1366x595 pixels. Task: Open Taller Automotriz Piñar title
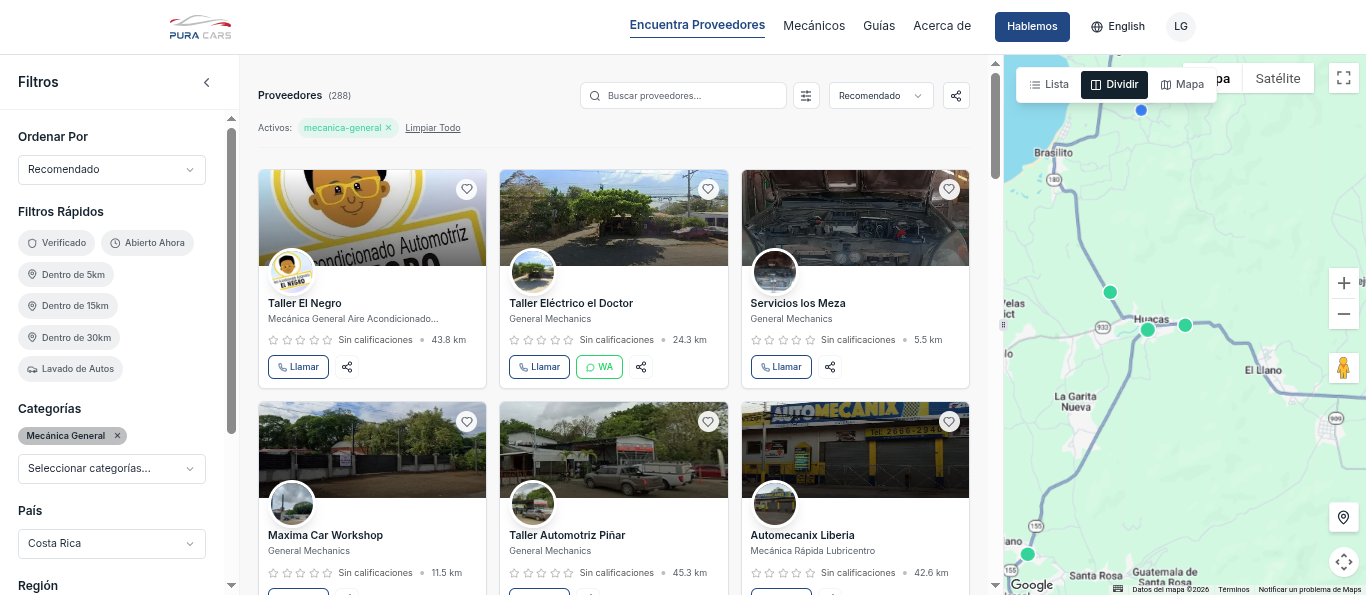[567, 536]
